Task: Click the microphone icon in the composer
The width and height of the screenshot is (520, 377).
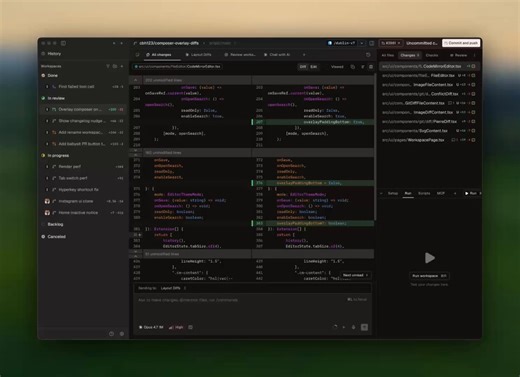Action: (353, 327)
